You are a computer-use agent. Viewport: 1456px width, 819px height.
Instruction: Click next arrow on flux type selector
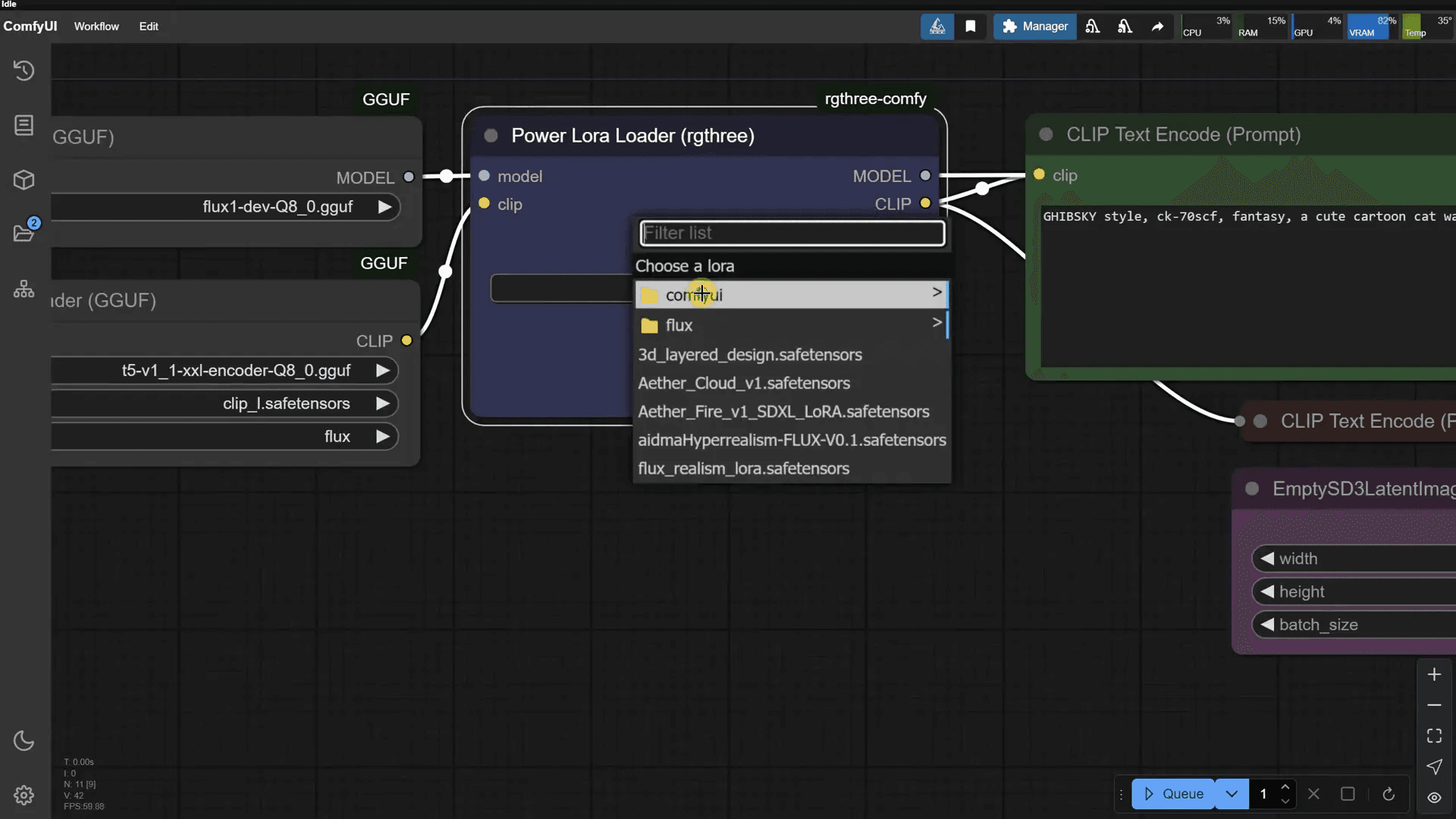click(383, 437)
